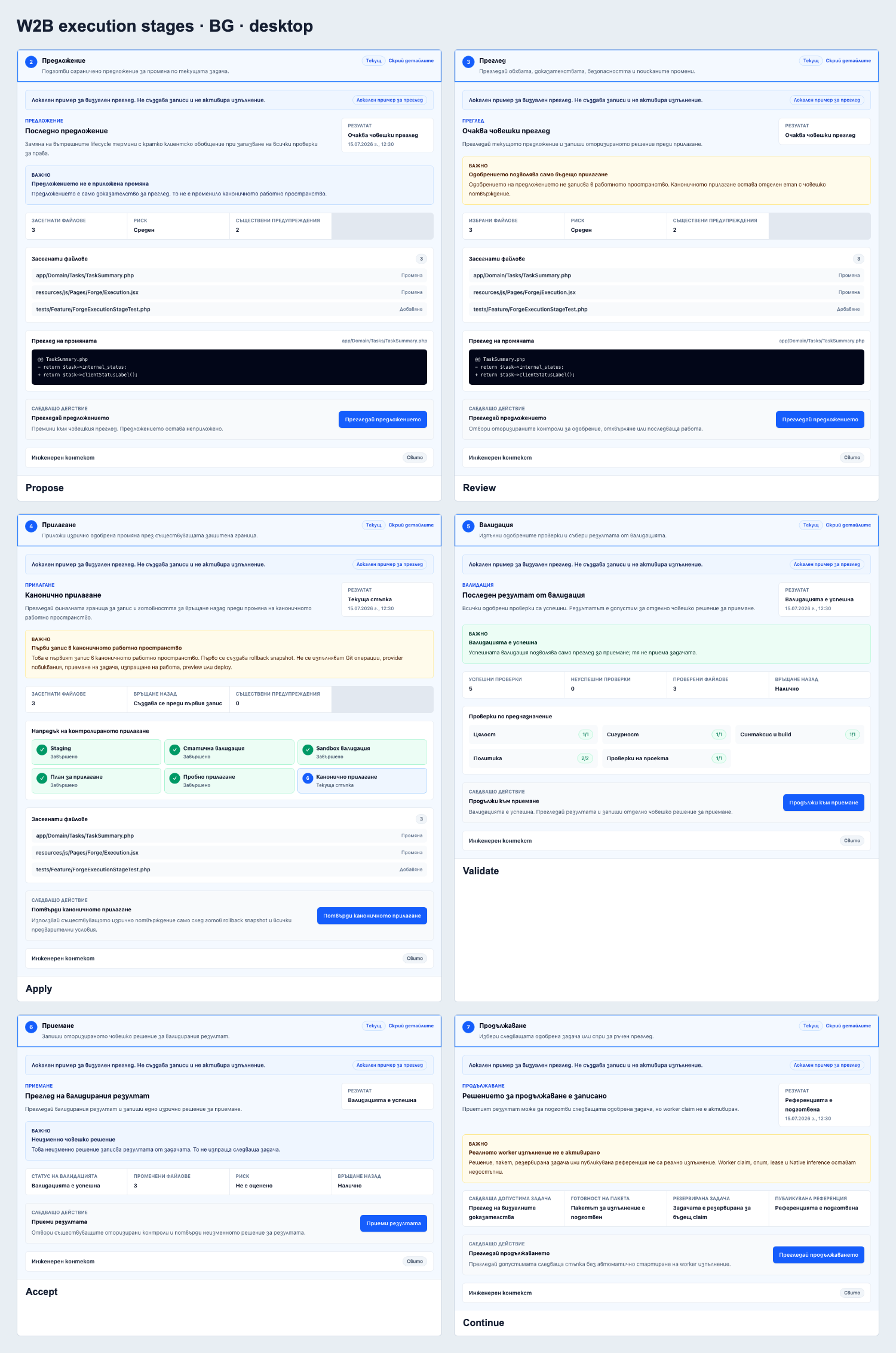
Task: Expand Инженерен контекст in the Продължаване card
Action: coord(667,1293)
